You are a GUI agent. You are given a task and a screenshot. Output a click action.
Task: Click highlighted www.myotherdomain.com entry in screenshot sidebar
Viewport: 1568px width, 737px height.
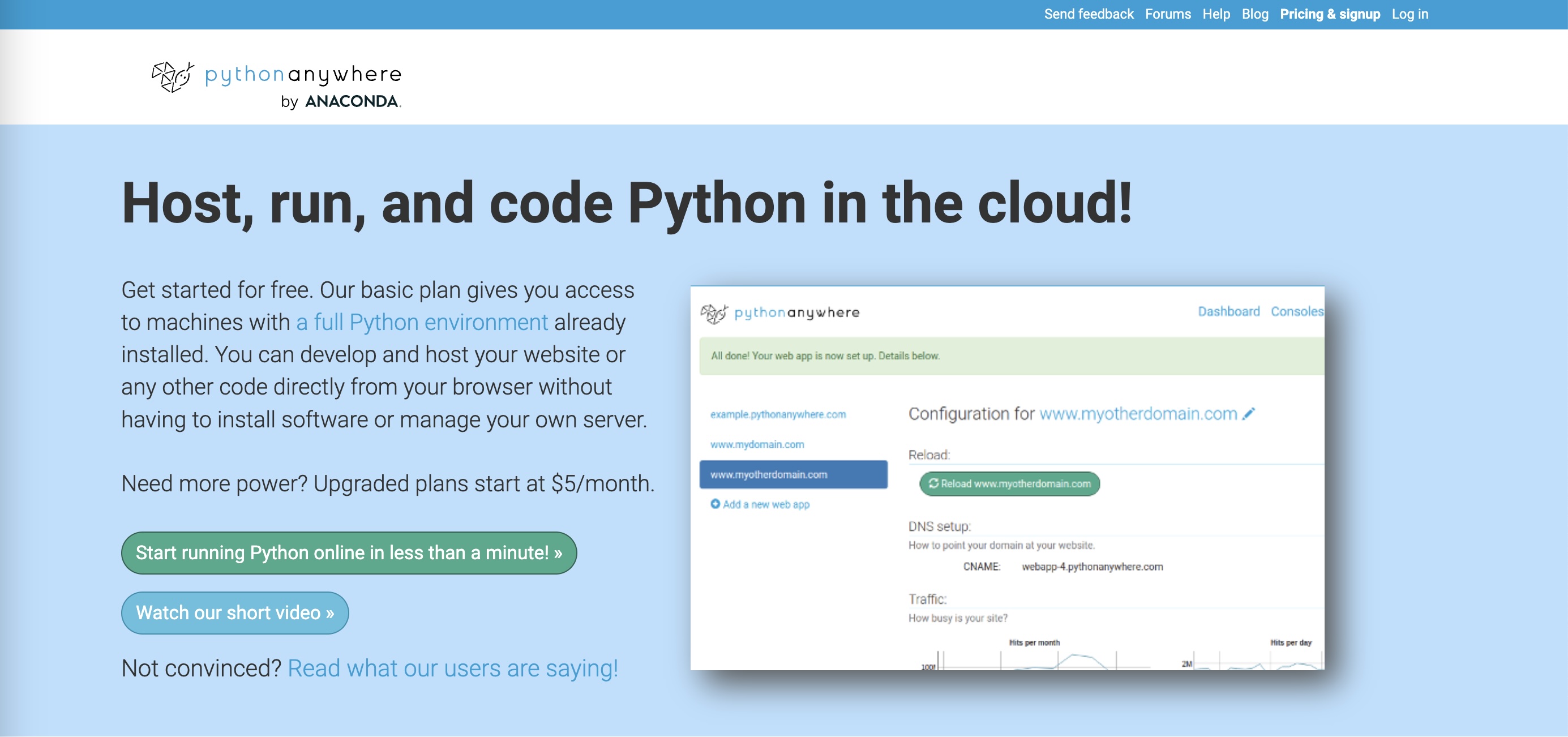click(x=793, y=474)
